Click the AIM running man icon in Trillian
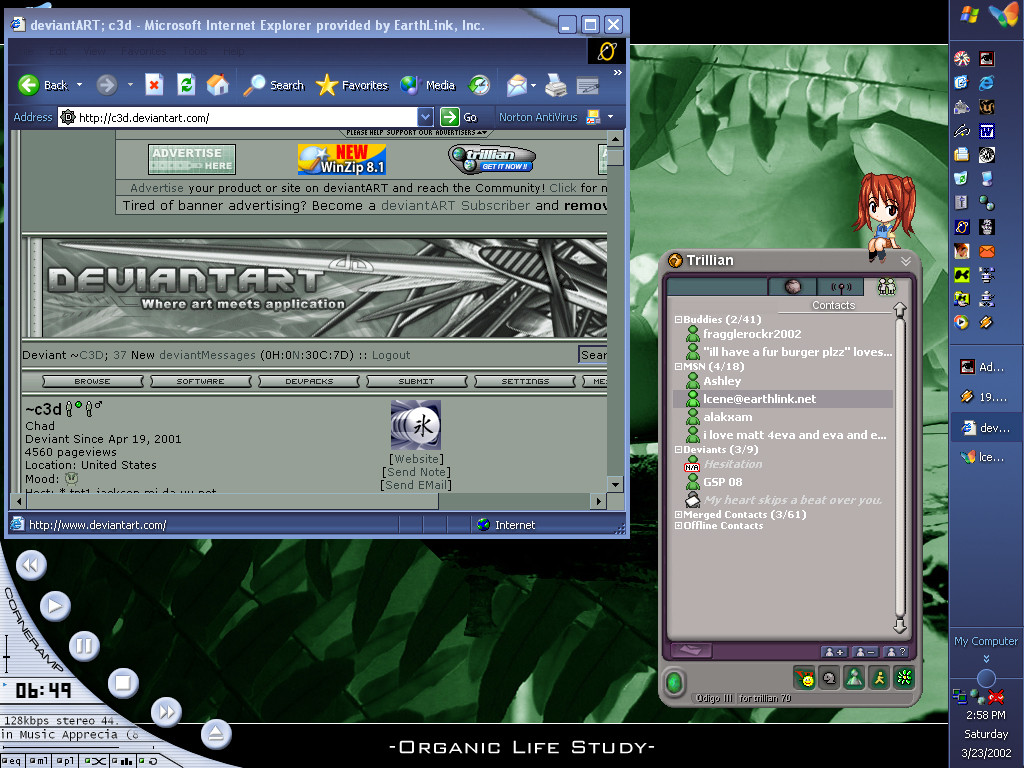This screenshot has height=768, width=1024. pyautogui.click(x=879, y=679)
